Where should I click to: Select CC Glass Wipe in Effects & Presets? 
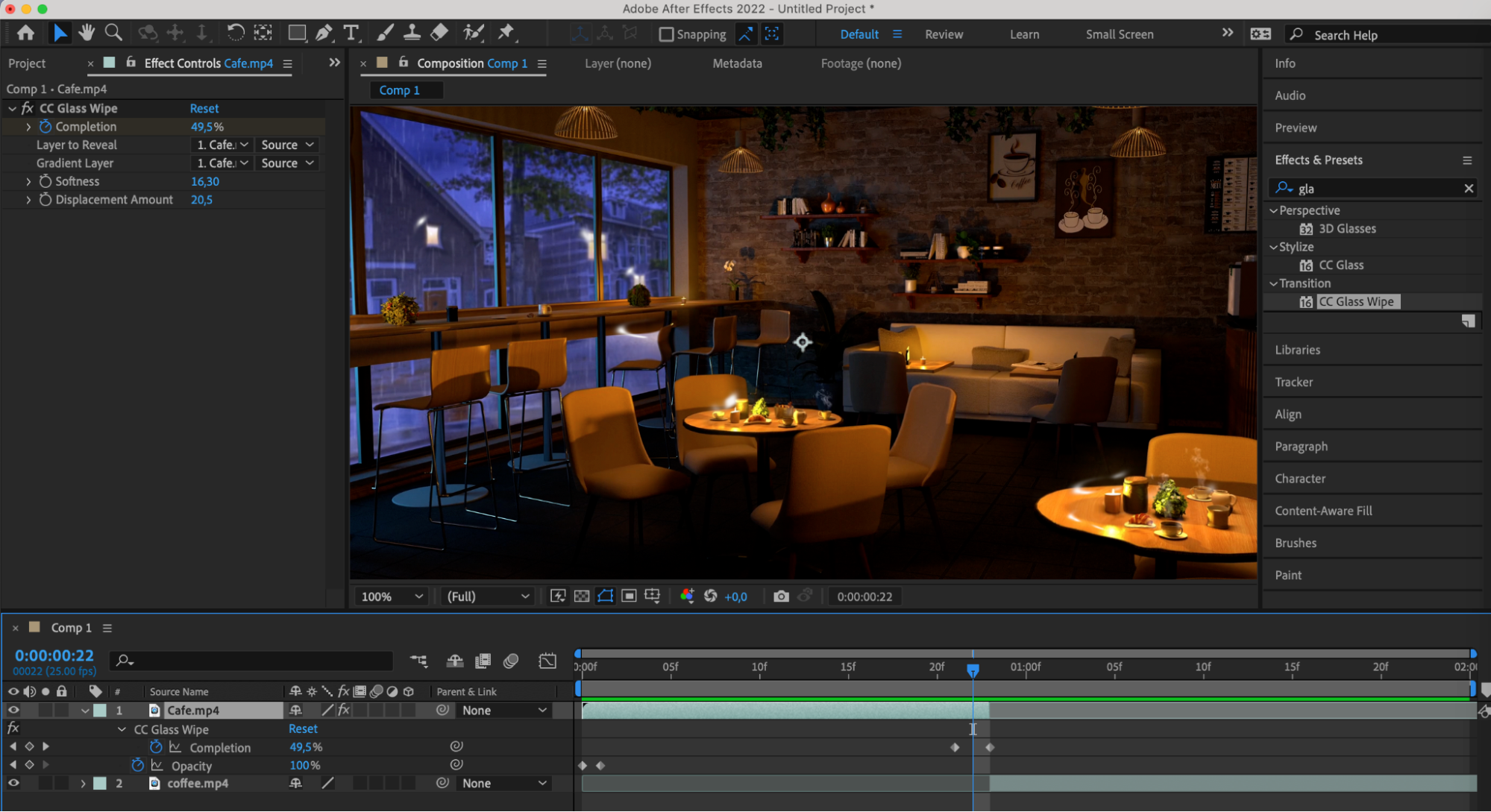click(x=1355, y=301)
